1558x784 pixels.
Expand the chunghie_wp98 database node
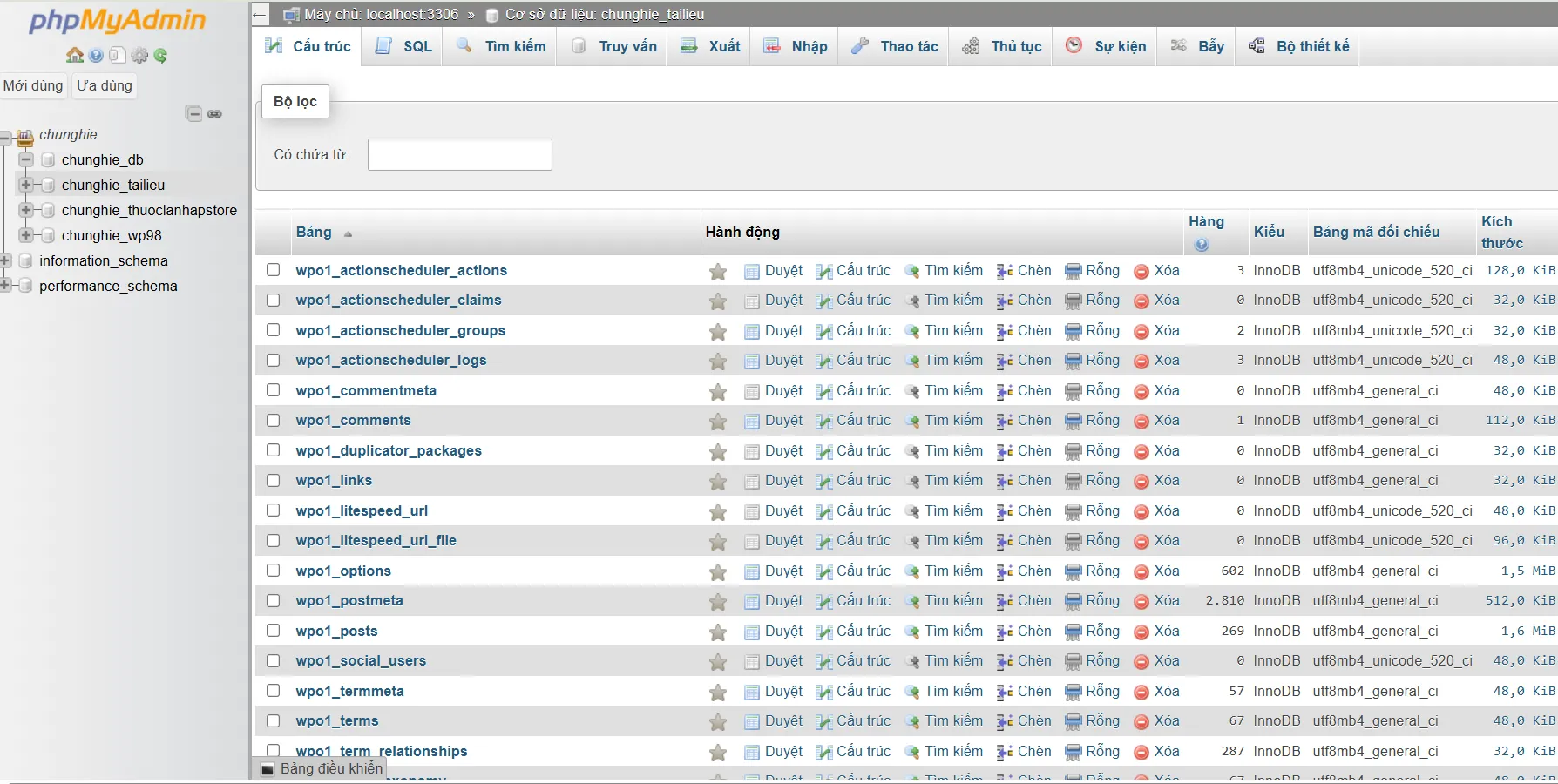pos(26,235)
